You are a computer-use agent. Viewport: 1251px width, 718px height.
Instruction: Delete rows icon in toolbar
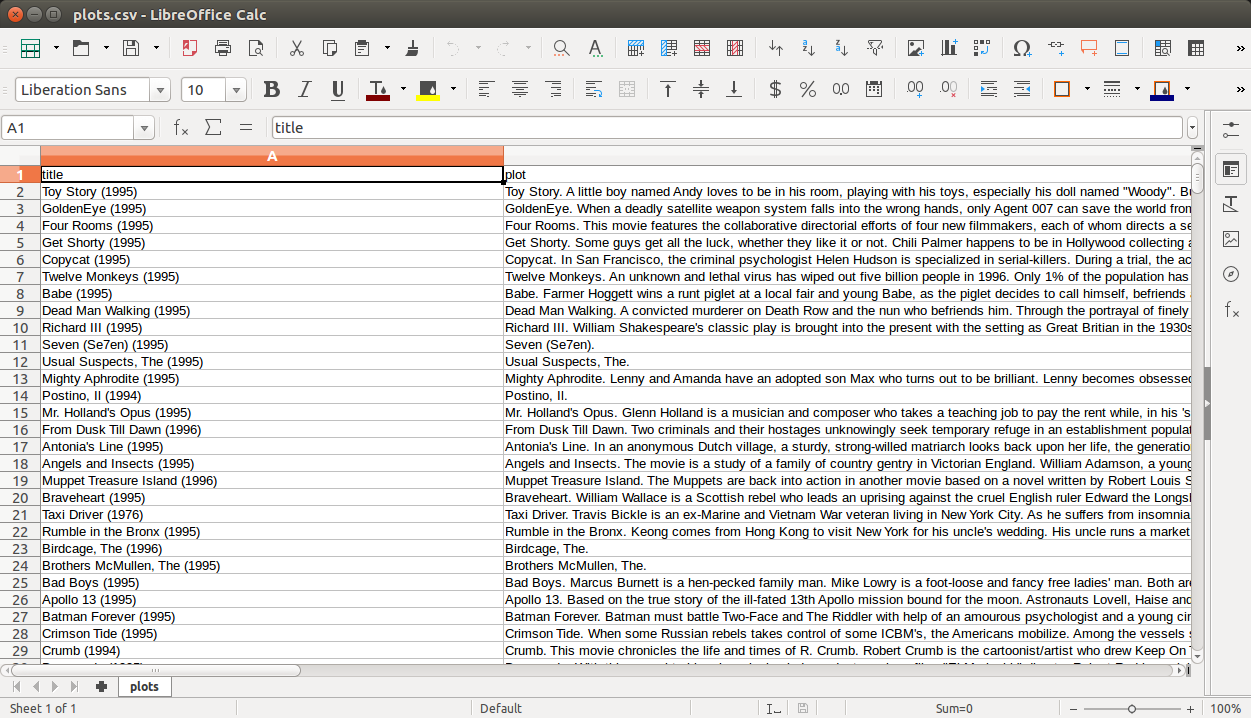coord(702,48)
